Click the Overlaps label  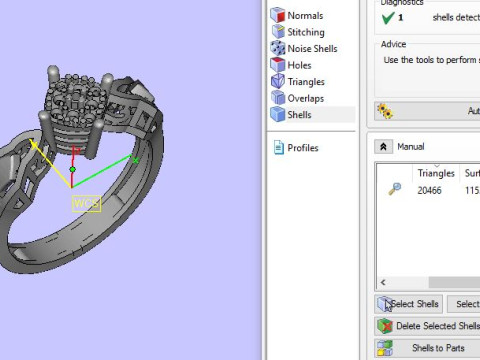[306, 99]
